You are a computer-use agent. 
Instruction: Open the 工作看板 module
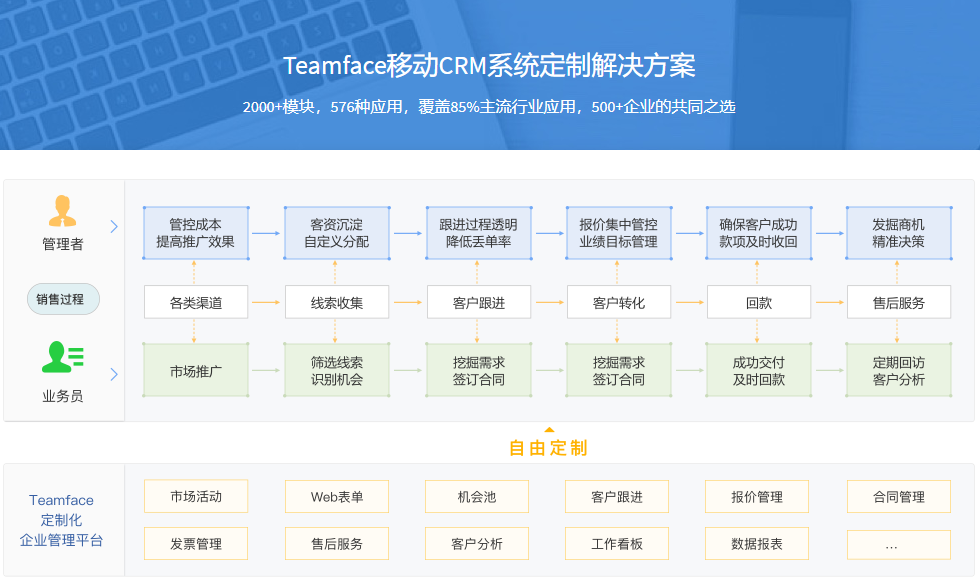click(617, 543)
